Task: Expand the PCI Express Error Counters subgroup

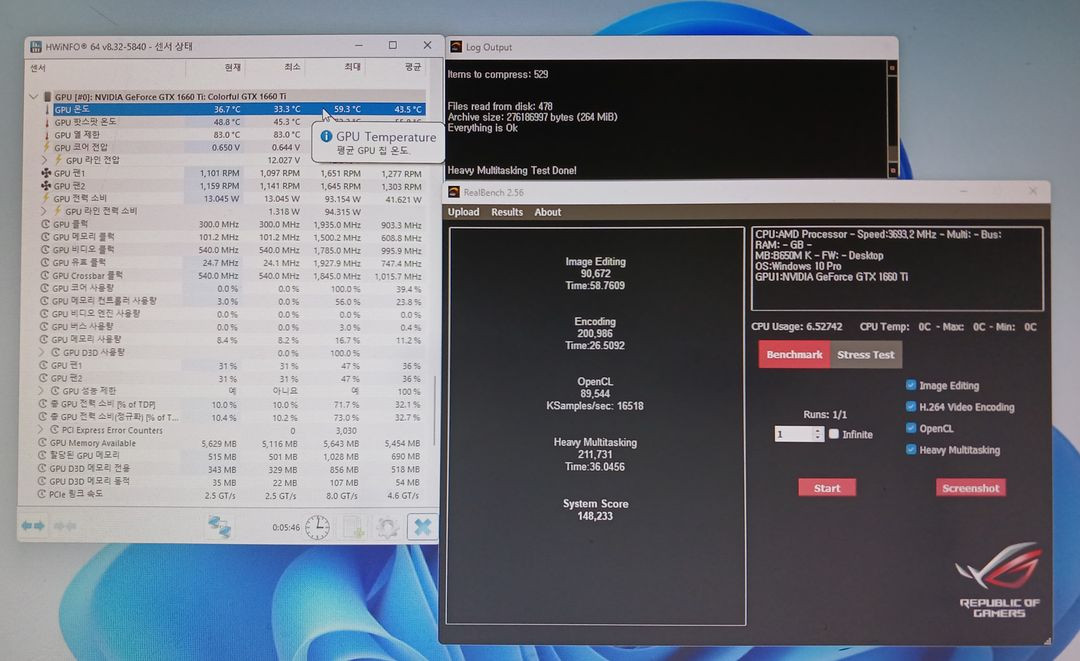Action: click(41, 430)
